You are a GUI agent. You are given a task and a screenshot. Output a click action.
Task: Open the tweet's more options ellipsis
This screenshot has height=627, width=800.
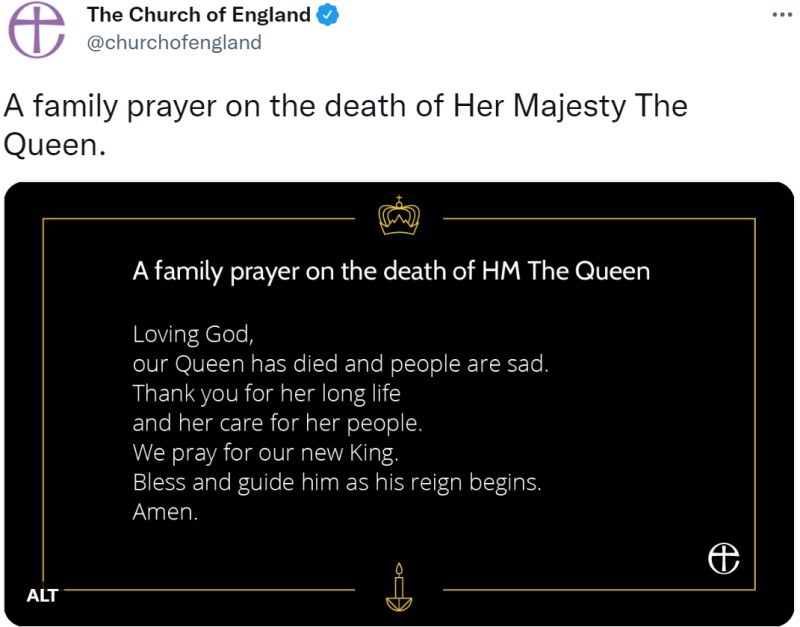pos(782,15)
